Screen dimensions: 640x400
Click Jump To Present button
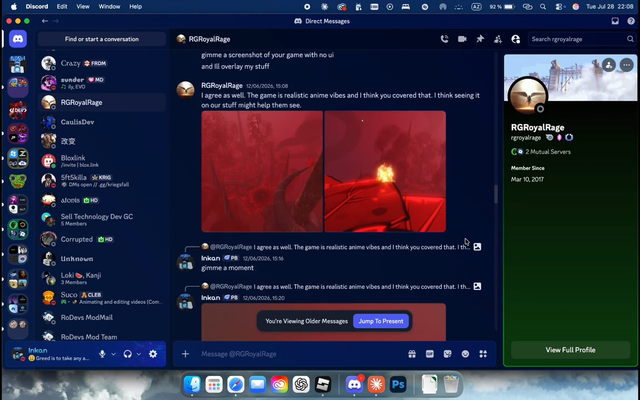[x=381, y=321]
